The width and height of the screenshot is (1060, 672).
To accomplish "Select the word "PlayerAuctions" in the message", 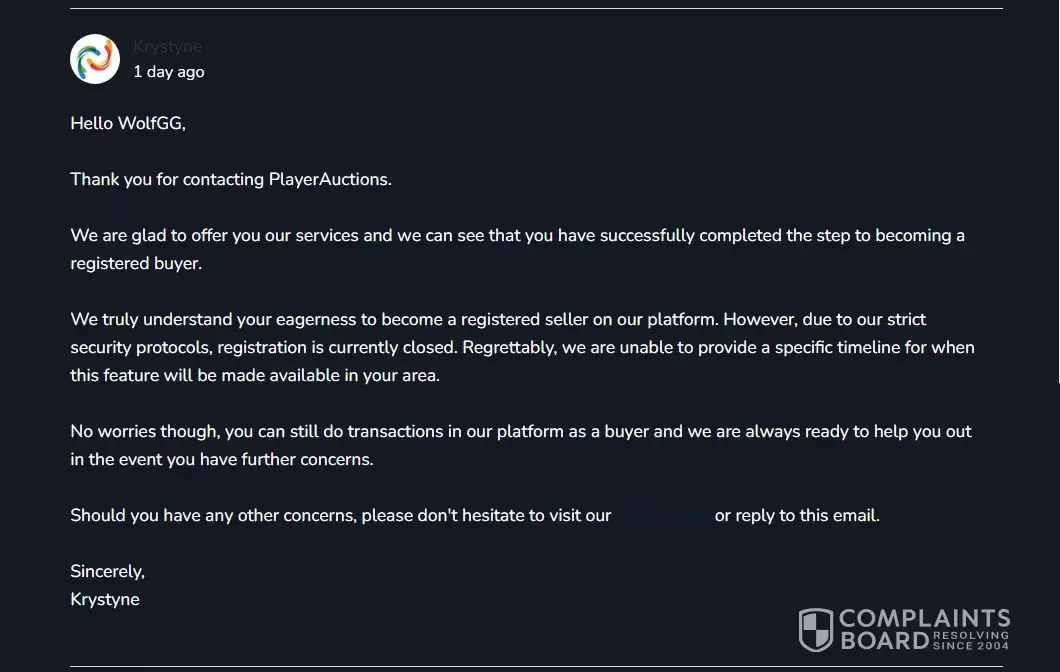I will [328, 180].
